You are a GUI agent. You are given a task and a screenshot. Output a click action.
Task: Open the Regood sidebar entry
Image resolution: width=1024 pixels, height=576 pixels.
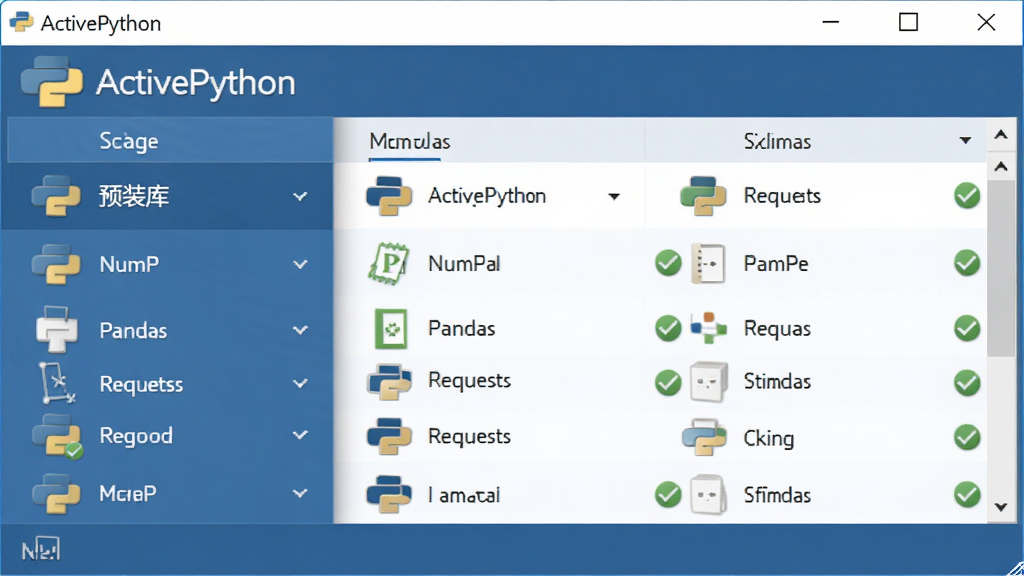coord(167,436)
